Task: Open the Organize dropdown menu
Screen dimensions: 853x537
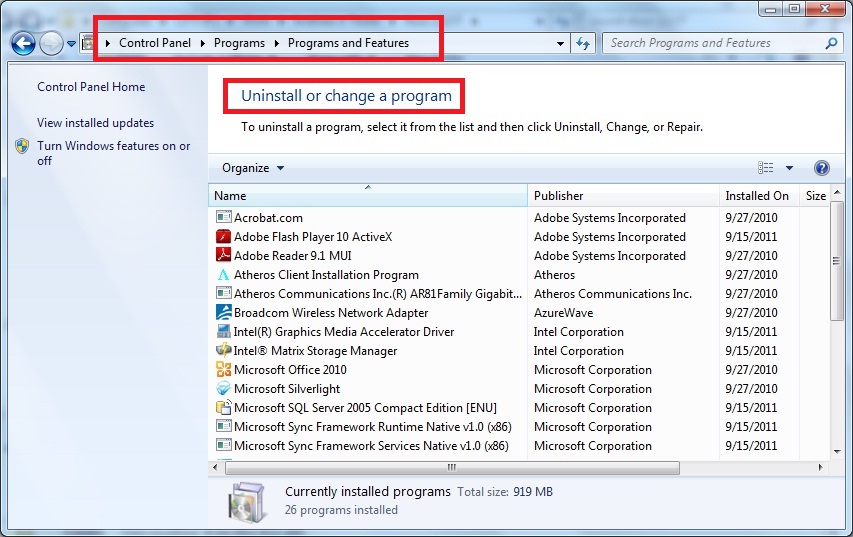Action: pos(253,168)
